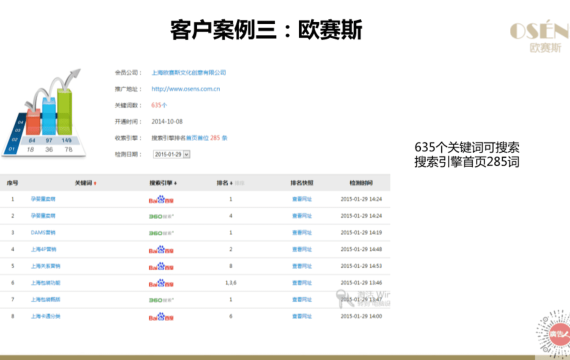
Task: Click the 排名快照 column header
Action: point(302,183)
